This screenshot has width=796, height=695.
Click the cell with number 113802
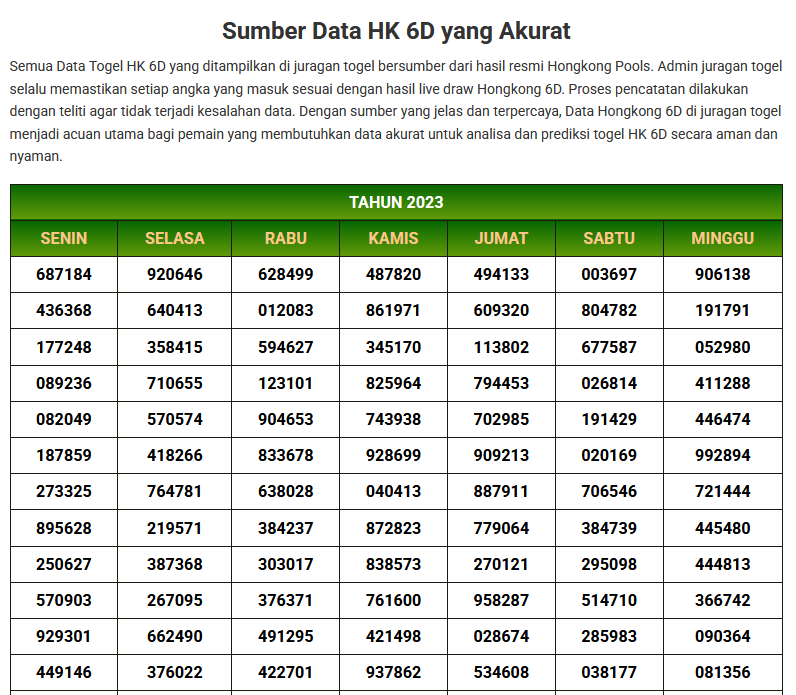[x=502, y=347]
